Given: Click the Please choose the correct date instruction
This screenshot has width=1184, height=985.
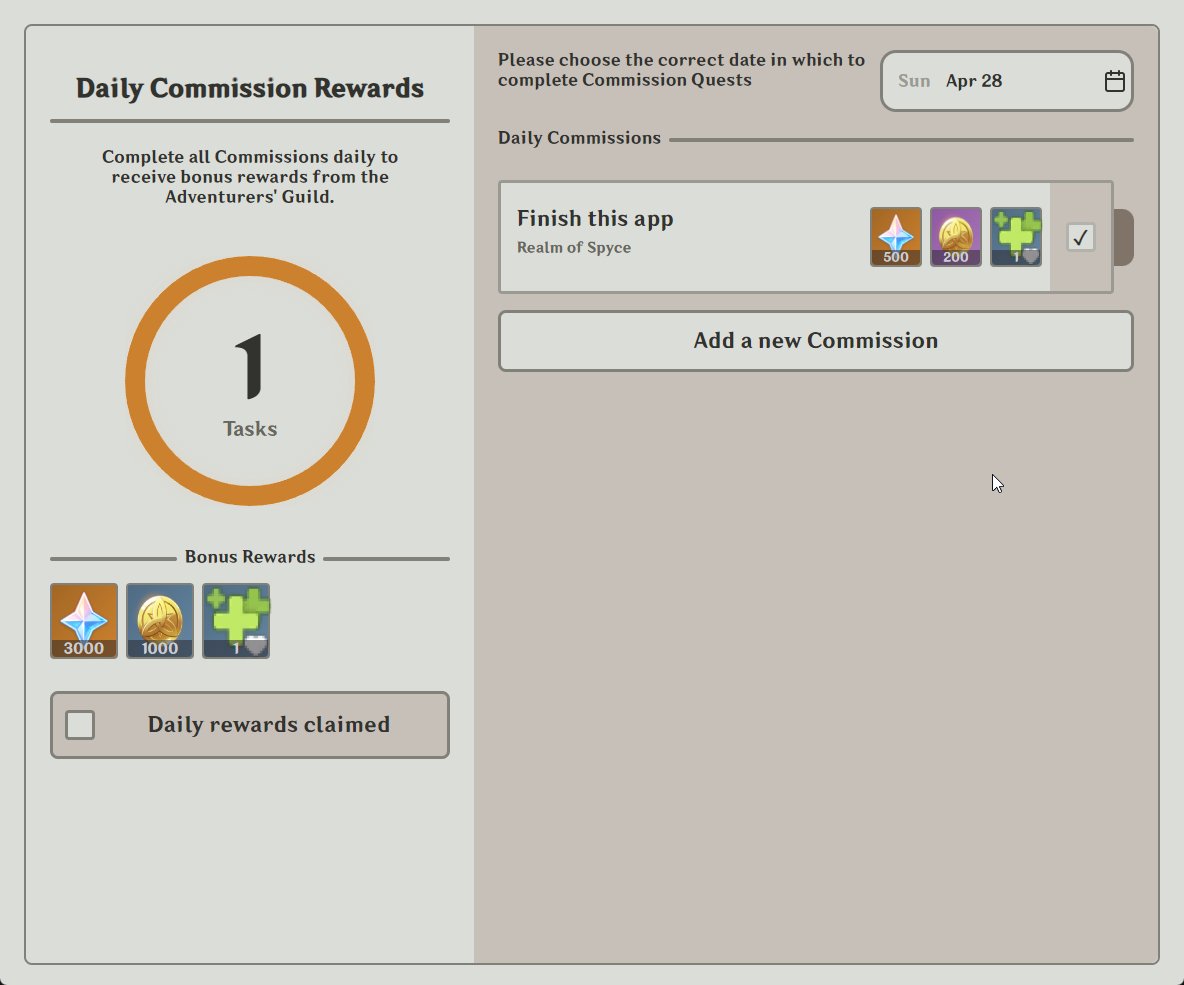Looking at the screenshot, I should (x=681, y=69).
